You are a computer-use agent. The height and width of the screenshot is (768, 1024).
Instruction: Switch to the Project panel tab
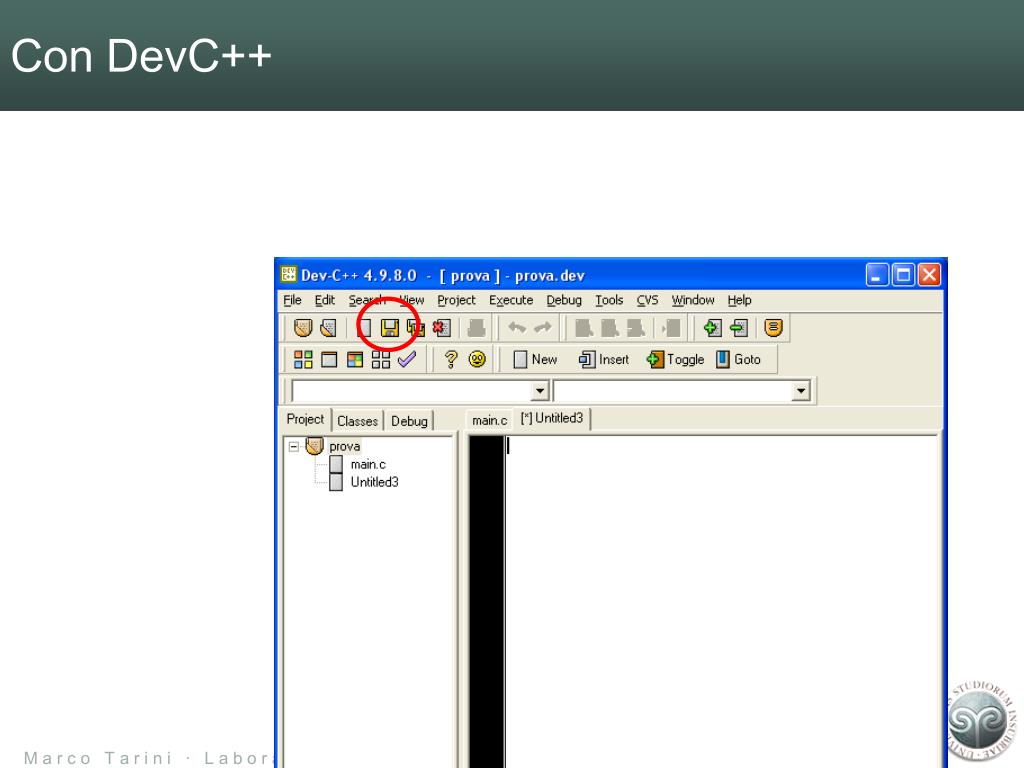305,419
